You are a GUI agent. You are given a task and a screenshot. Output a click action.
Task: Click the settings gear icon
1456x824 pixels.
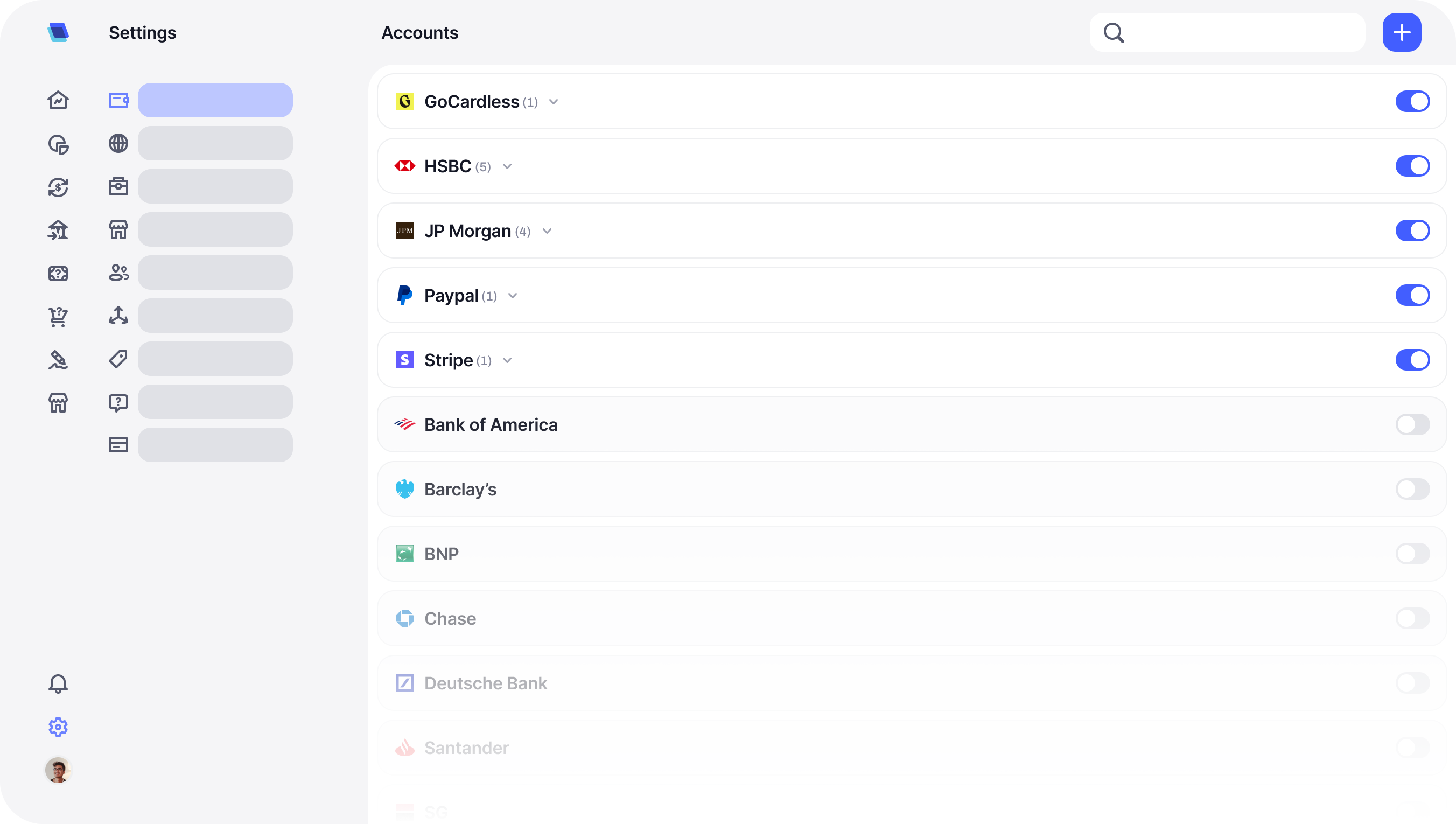tap(58, 727)
